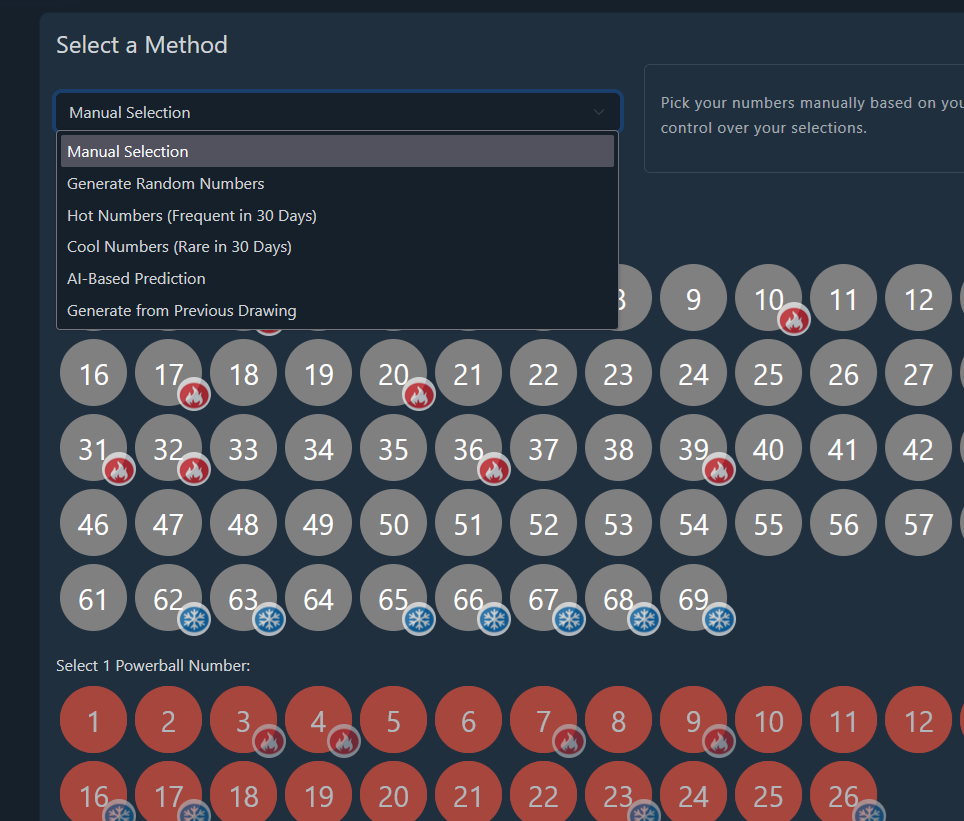
Task: Click the dropdown chevron arrow
Action: click(599, 112)
